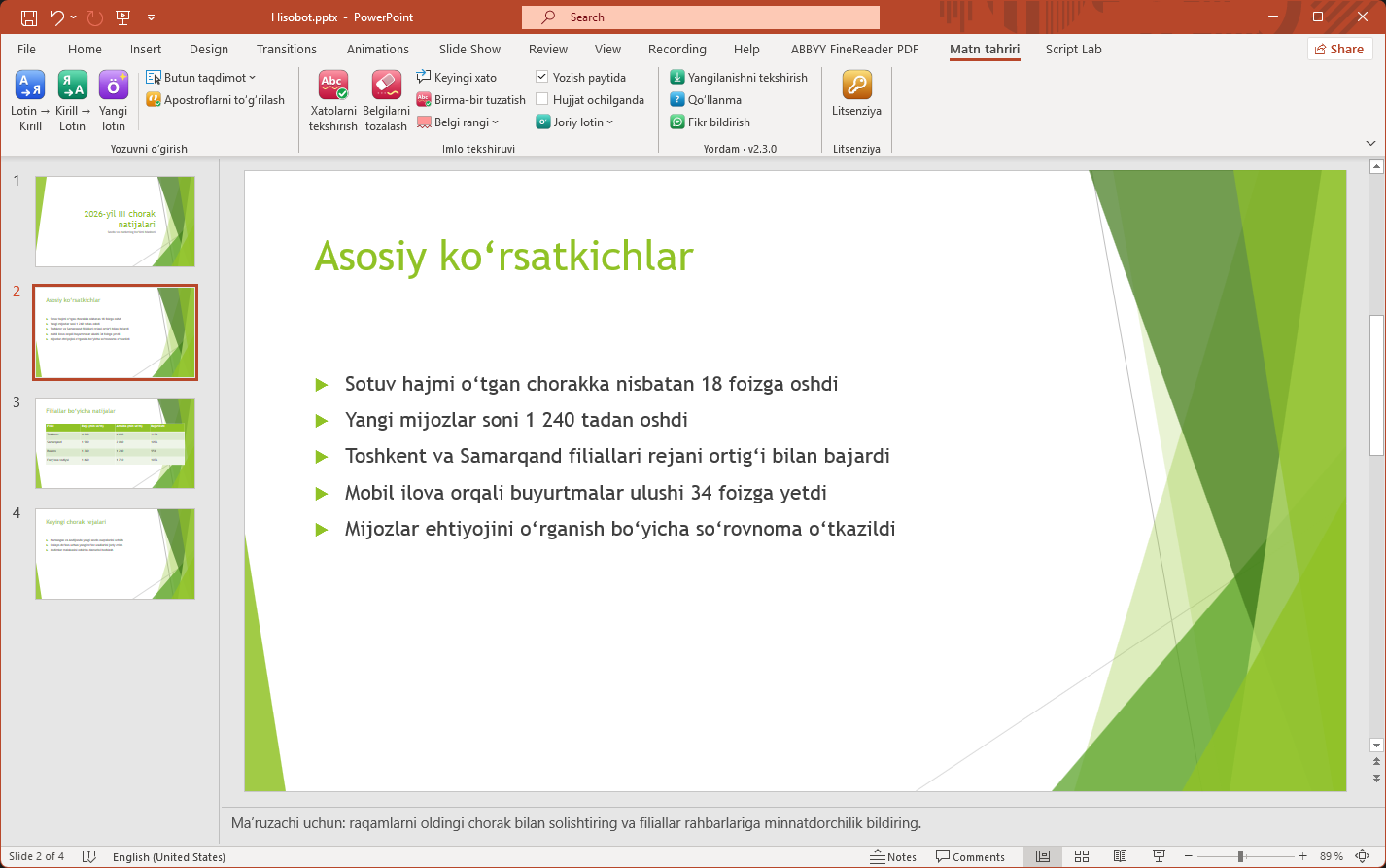Image resolution: width=1386 pixels, height=868 pixels.
Task: Toggle Yozish paytida checkbox
Action: pyautogui.click(x=542, y=77)
